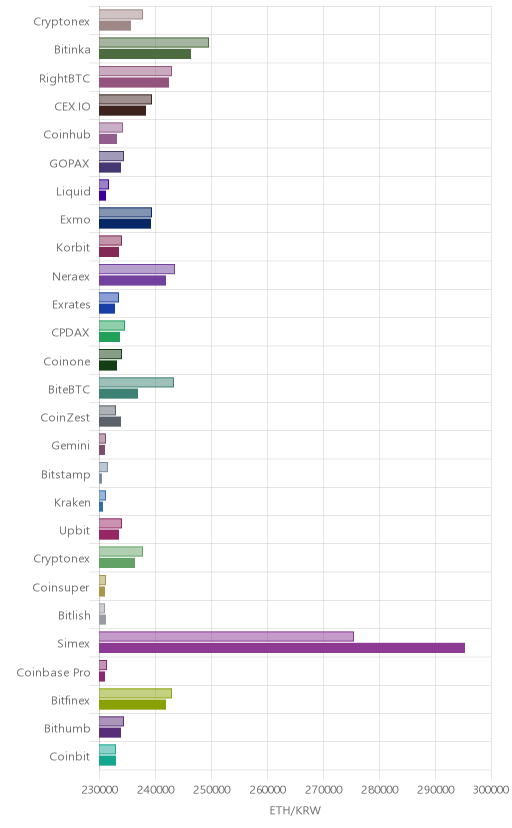This screenshot has width=512, height=828.
Task: Select the light green Bitinka bar
Action: tap(154, 42)
